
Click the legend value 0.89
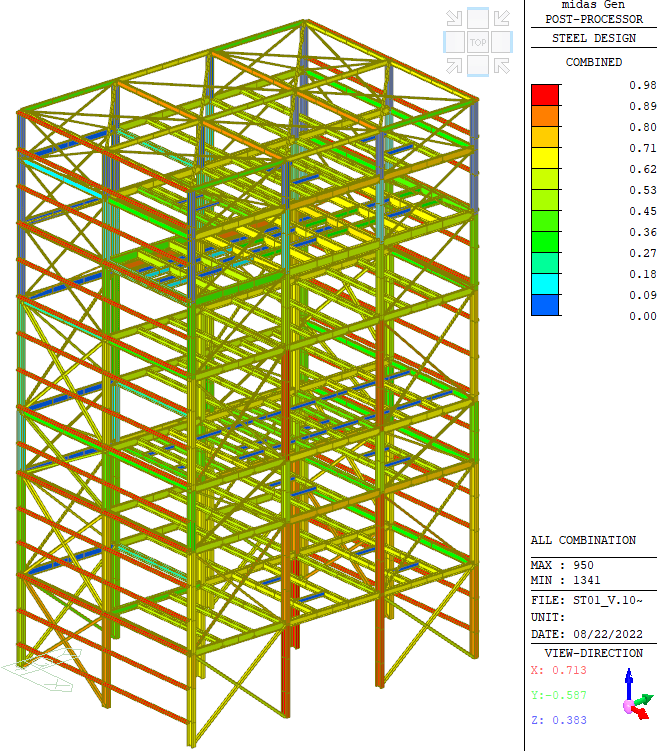tap(643, 106)
